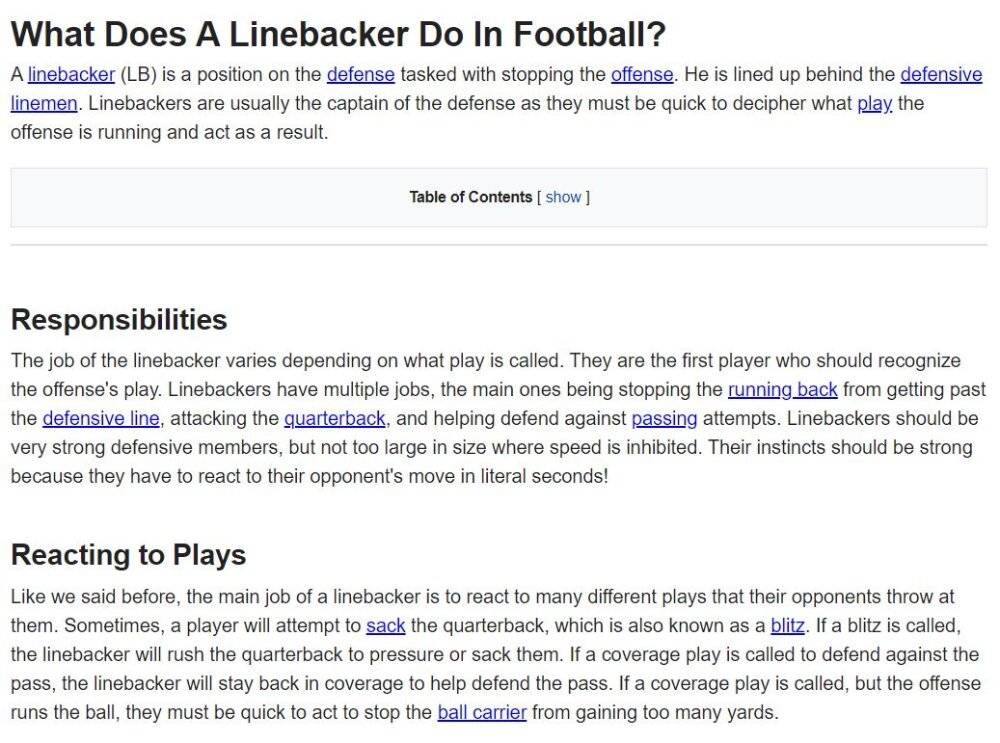This screenshot has height=743, width=1000.
Task: Open the 'offense' link
Action: tap(642, 75)
